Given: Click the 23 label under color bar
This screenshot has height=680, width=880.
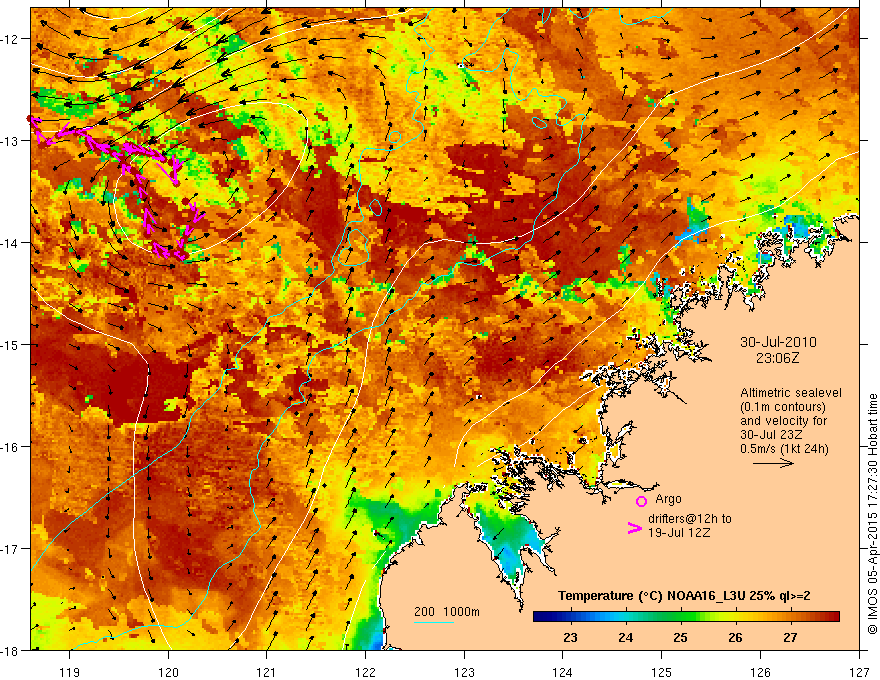Looking at the screenshot, I should coord(571,637).
